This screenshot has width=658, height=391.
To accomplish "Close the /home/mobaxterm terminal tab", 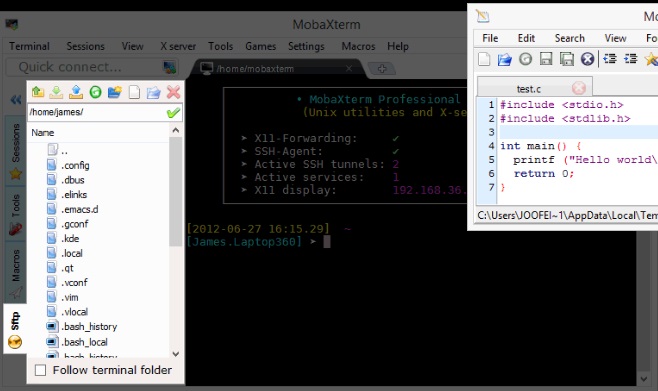I will coord(349,68).
